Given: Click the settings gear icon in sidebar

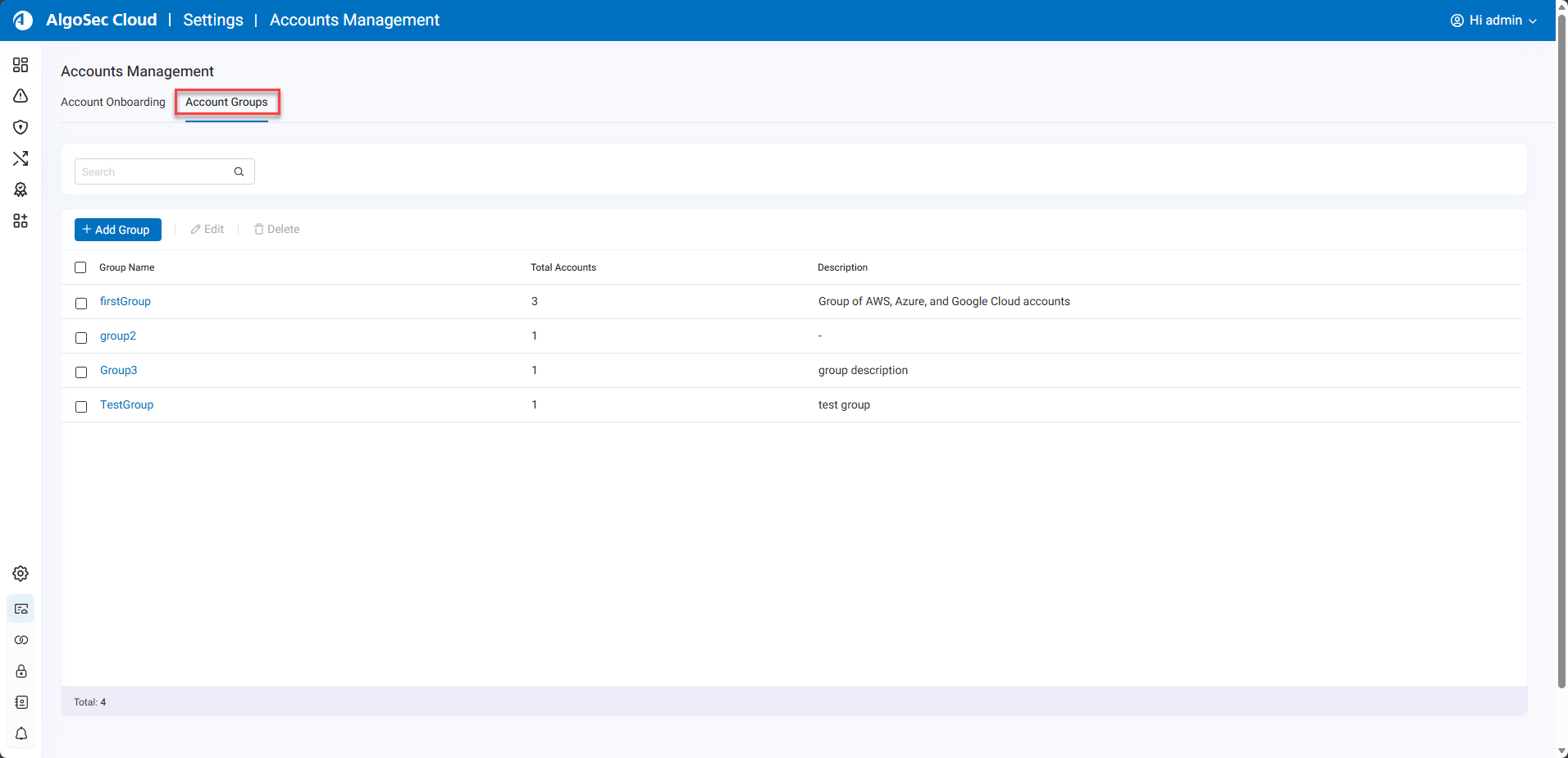Looking at the screenshot, I should pos(21,573).
